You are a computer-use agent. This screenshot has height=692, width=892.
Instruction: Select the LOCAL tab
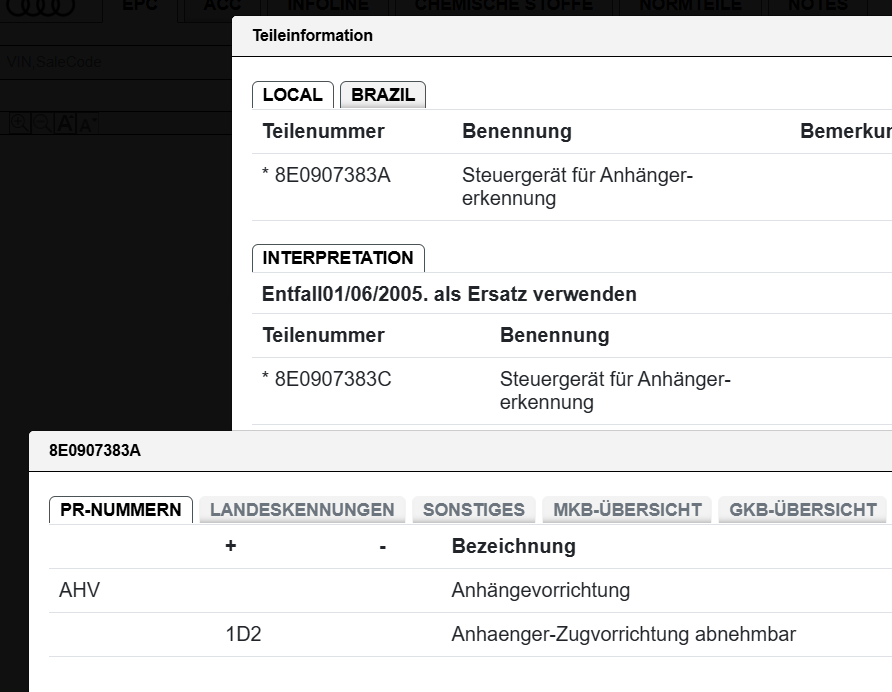click(x=292, y=94)
